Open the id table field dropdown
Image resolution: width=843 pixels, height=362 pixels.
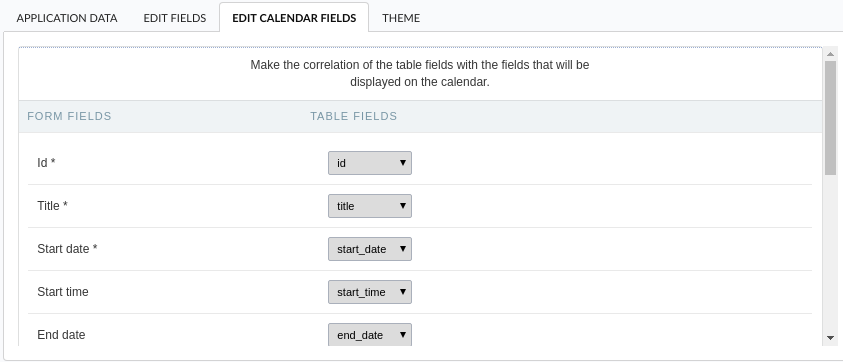[x=370, y=163]
